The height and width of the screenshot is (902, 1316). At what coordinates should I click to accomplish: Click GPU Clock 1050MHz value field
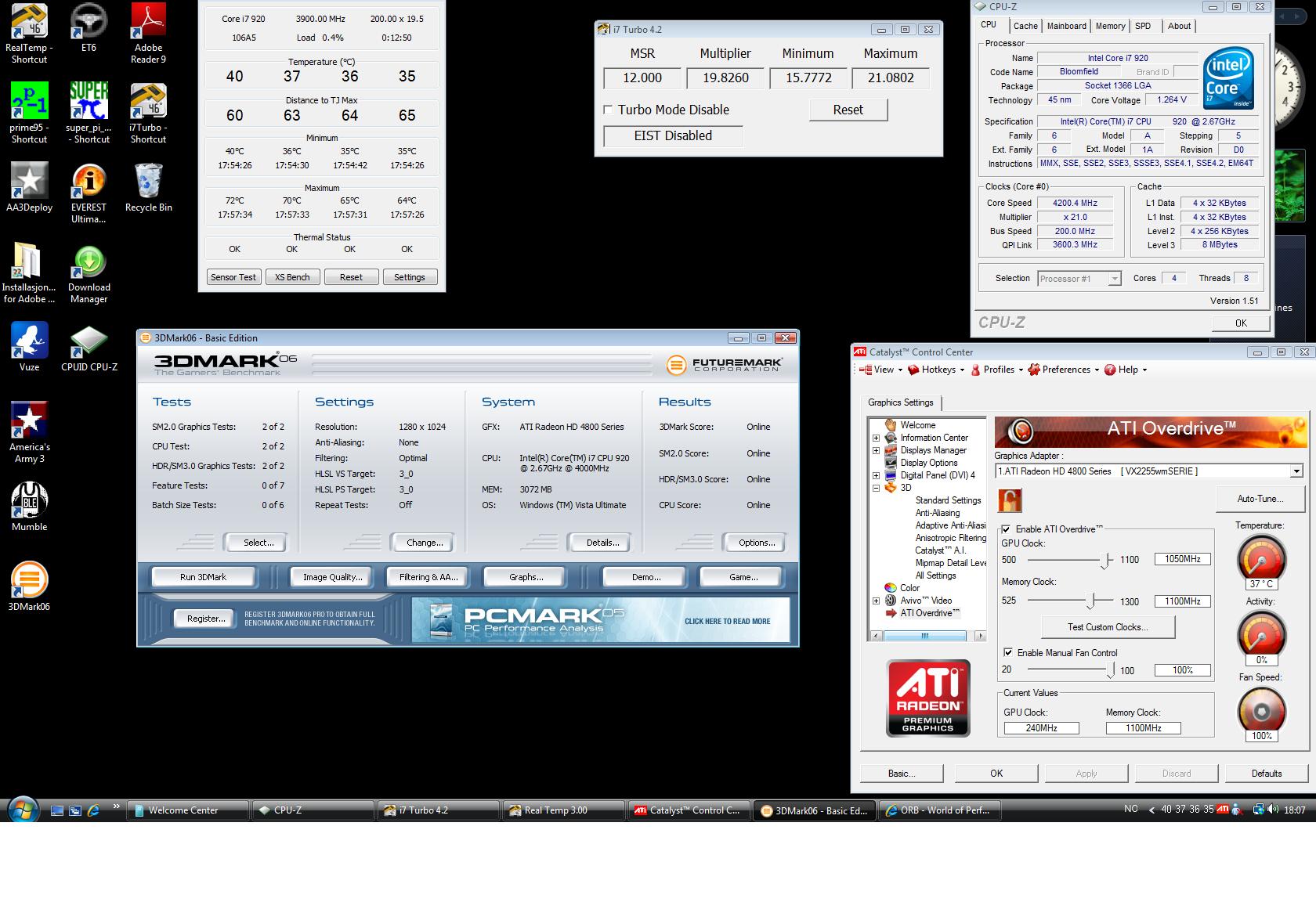pyautogui.click(x=1182, y=559)
